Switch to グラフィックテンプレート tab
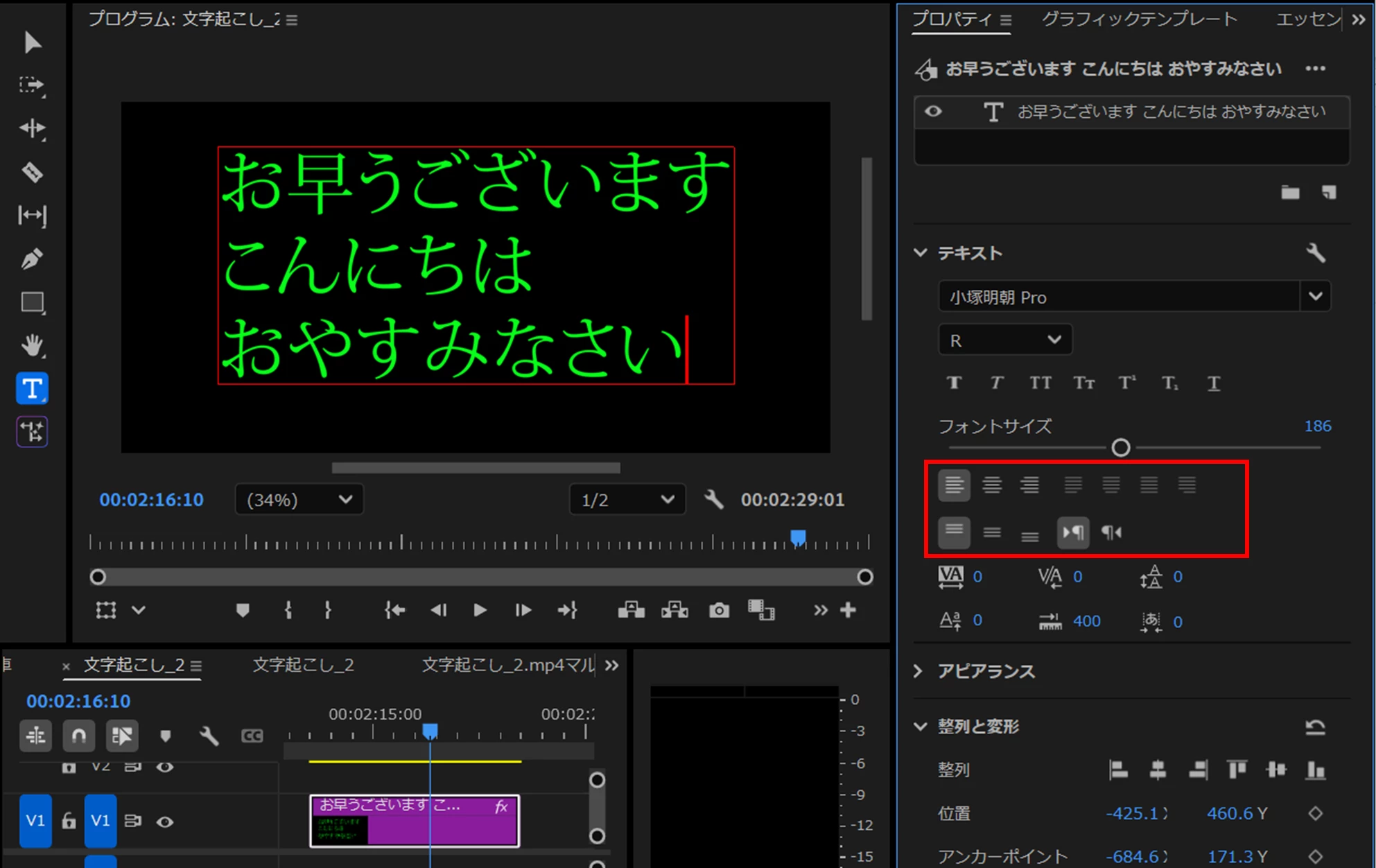The width and height of the screenshot is (1376, 868). click(x=1139, y=19)
